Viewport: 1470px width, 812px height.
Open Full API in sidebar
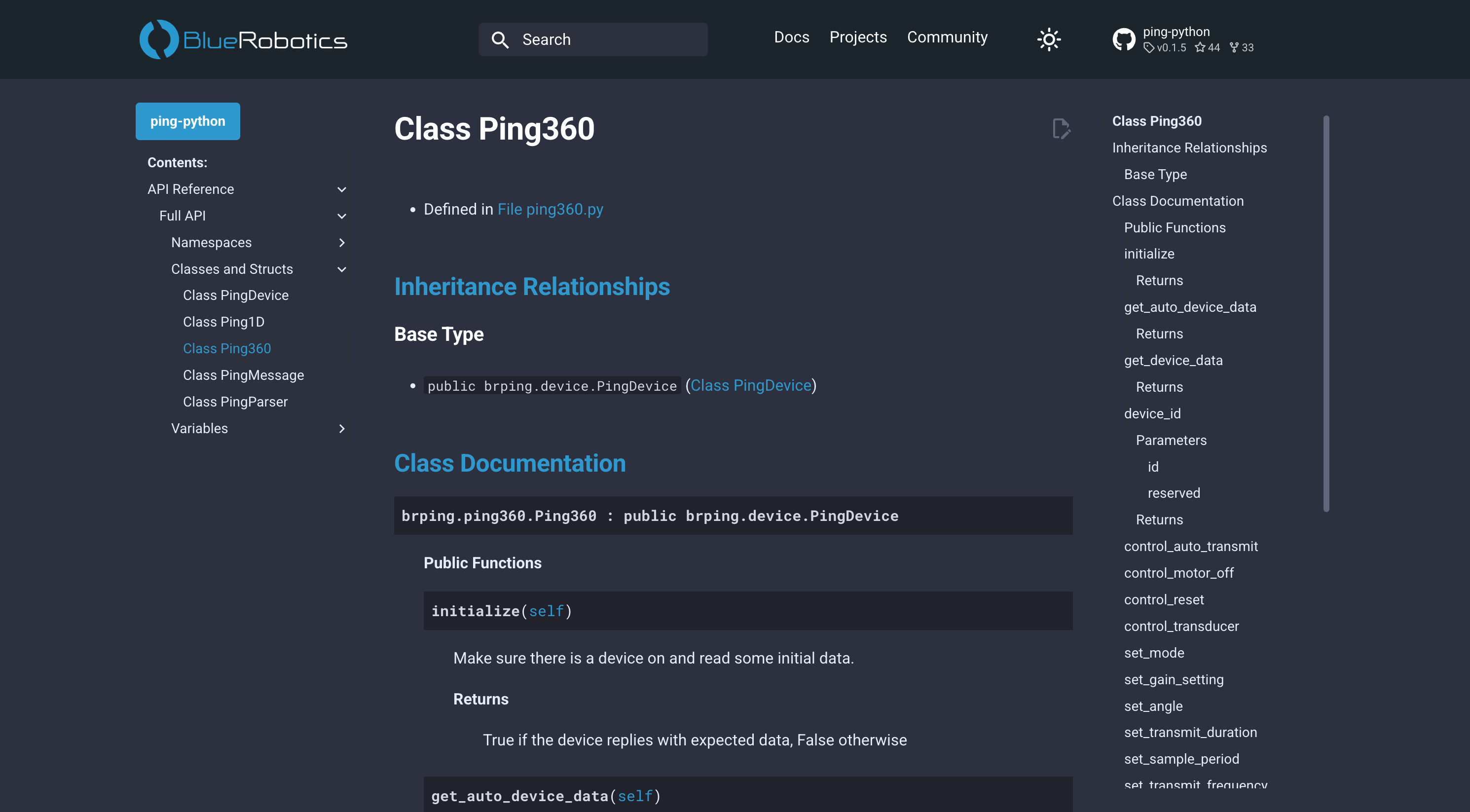[182, 216]
